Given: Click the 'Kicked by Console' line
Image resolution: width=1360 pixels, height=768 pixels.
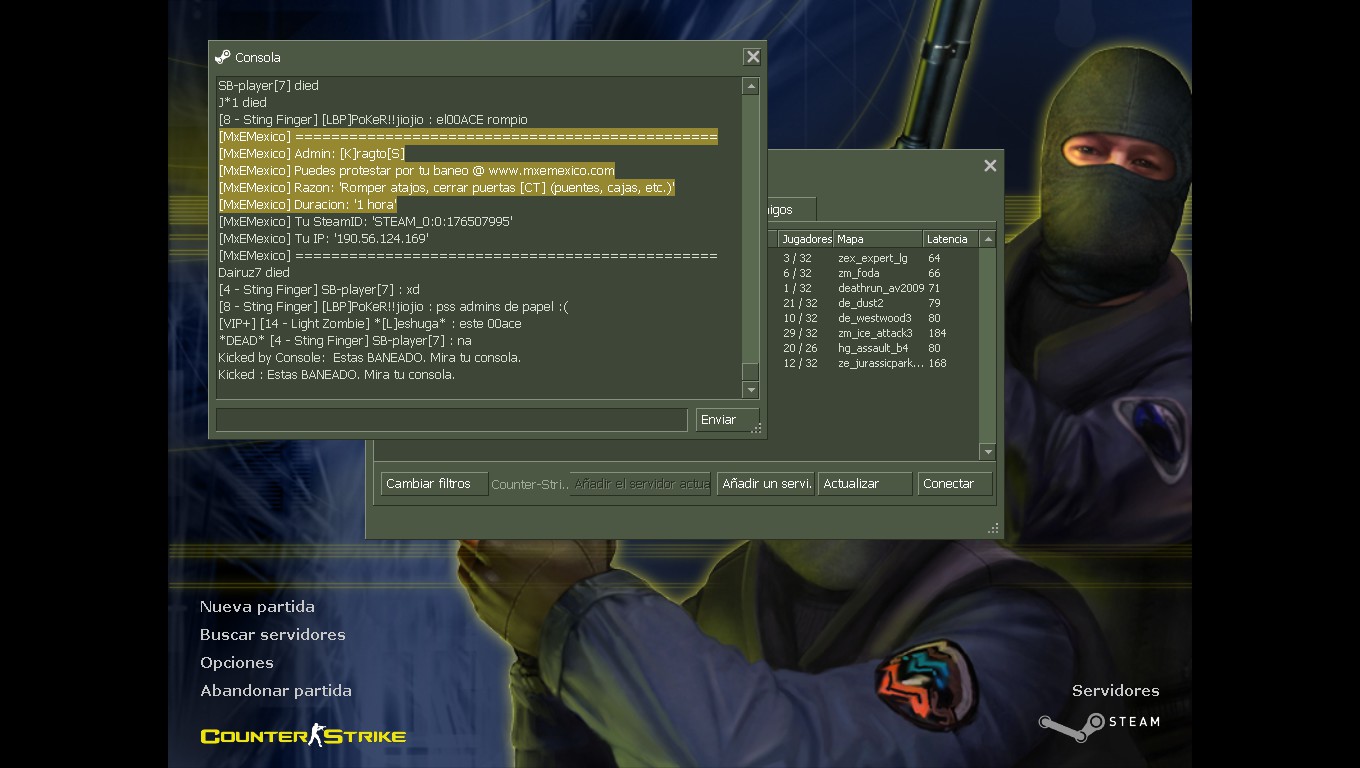Looking at the screenshot, I should 369,358.
